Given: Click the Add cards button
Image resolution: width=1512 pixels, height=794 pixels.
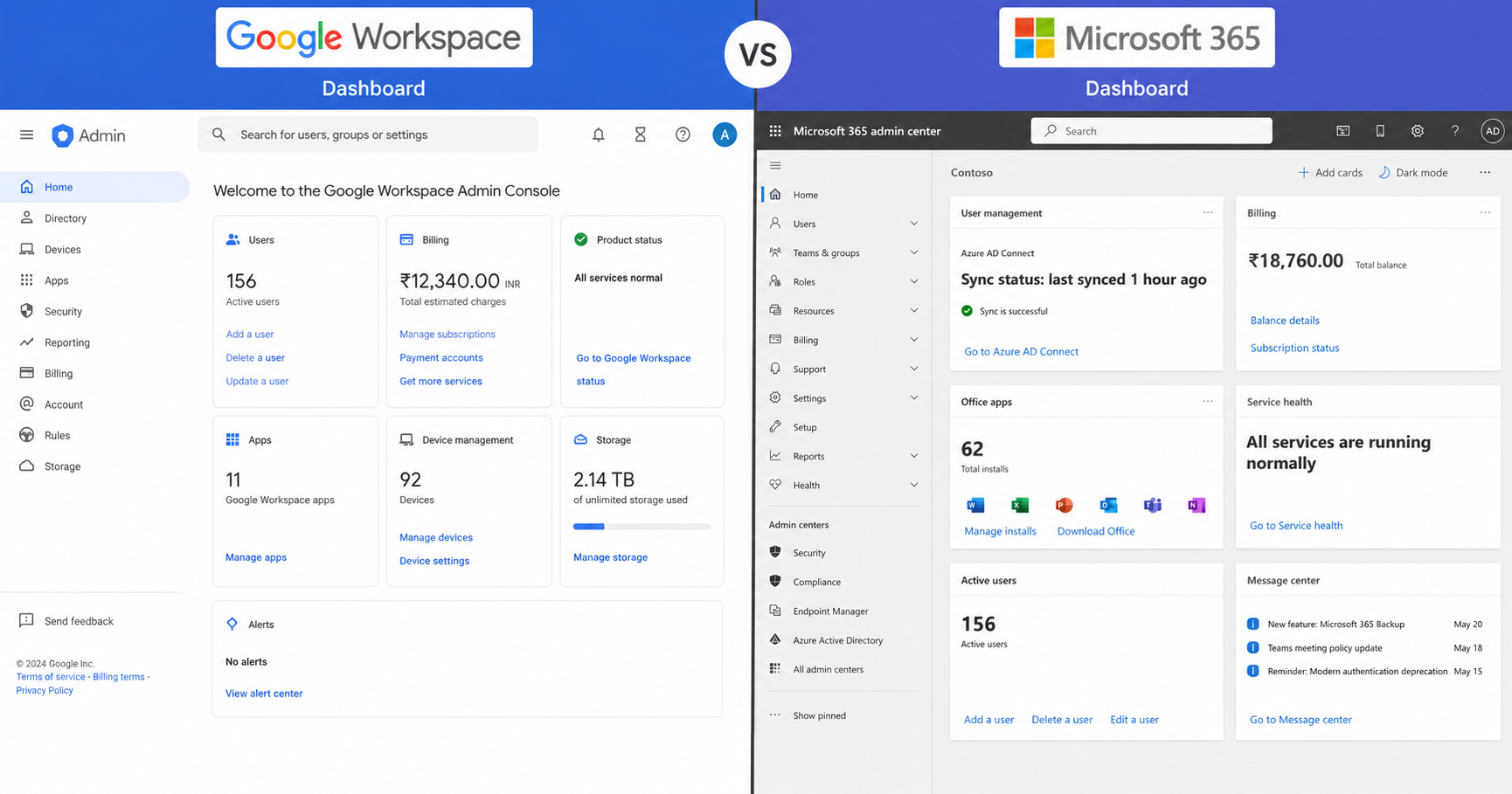Looking at the screenshot, I should click(x=1330, y=172).
